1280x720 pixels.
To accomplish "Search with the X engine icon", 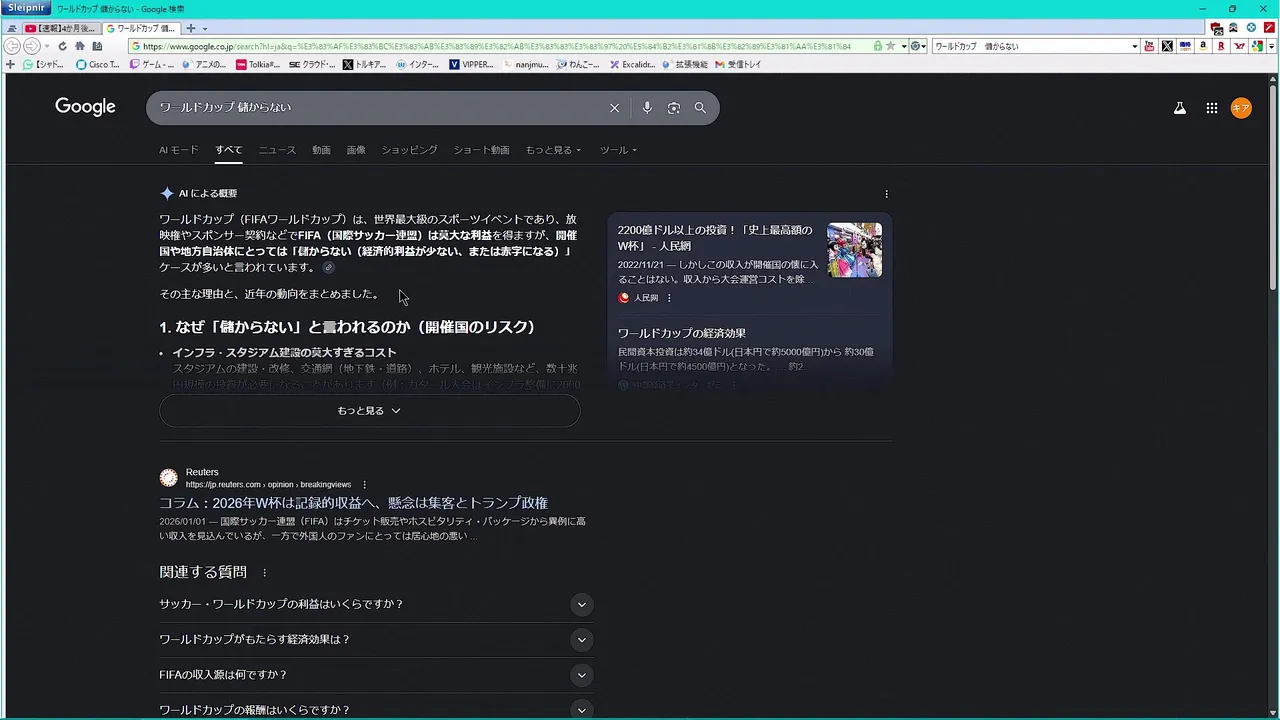I will point(1167,46).
